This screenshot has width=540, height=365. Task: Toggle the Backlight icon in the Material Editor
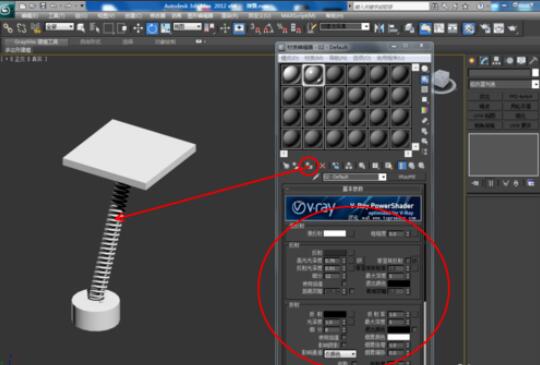tap(425, 79)
